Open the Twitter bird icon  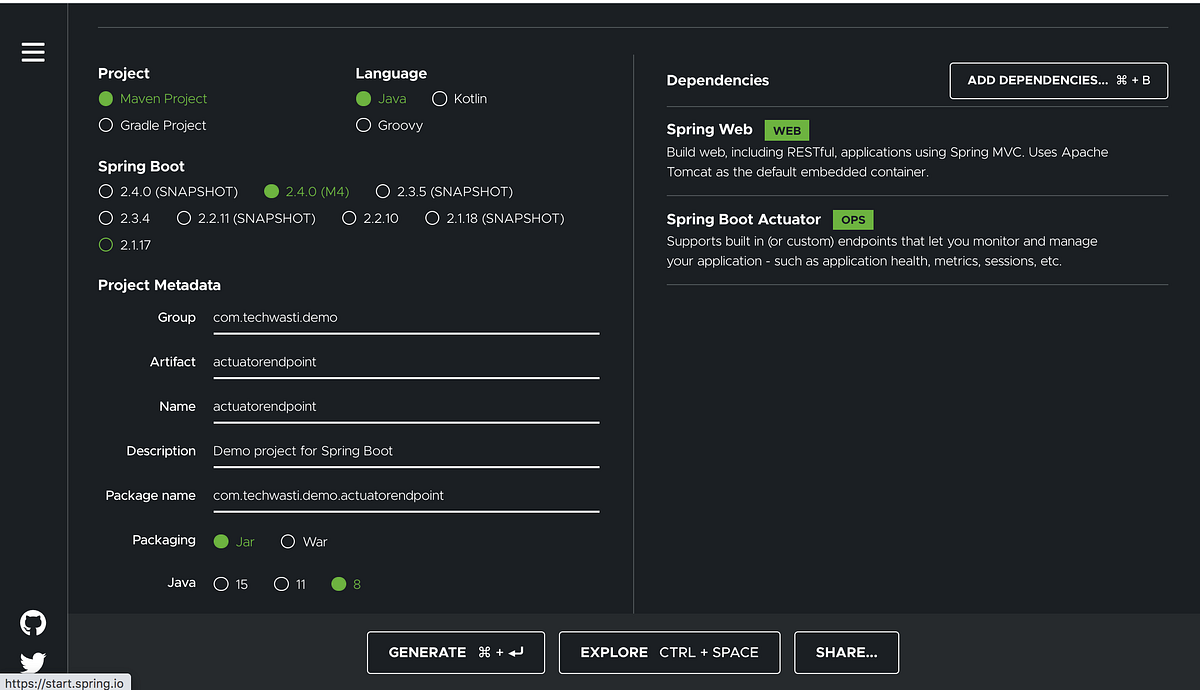pyautogui.click(x=32, y=663)
